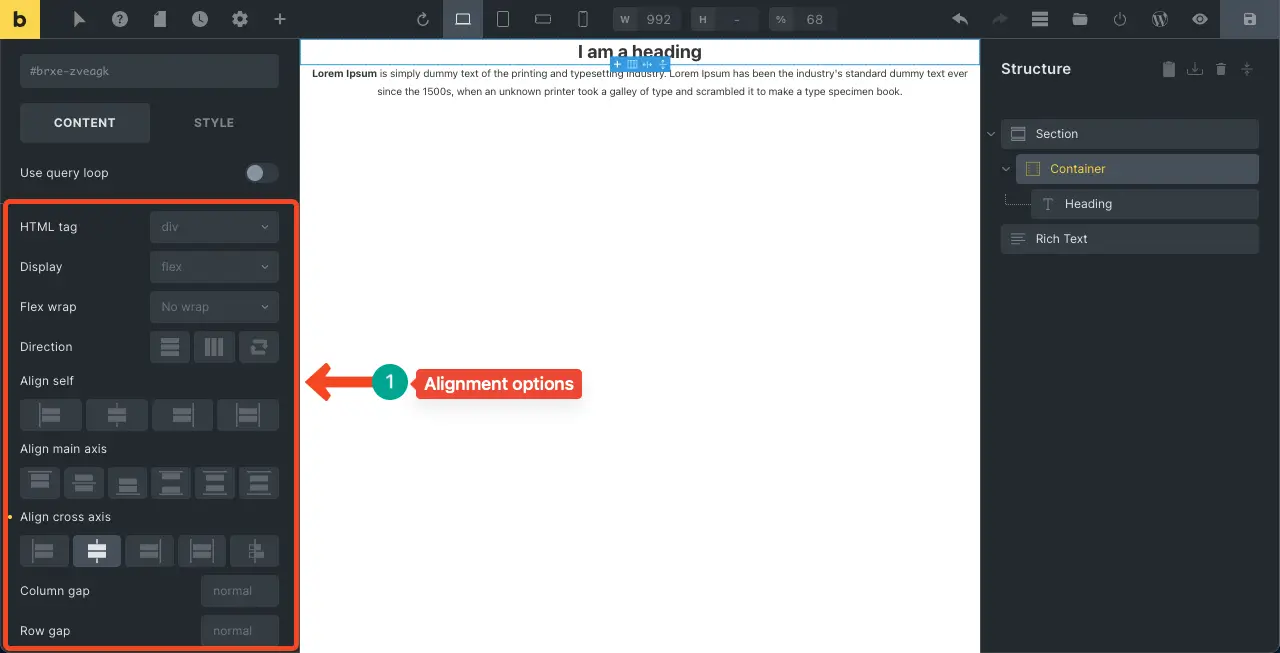Collapse the Container tree chevron
This screenshot has height=653, width=1280.
click(1006, 169)
